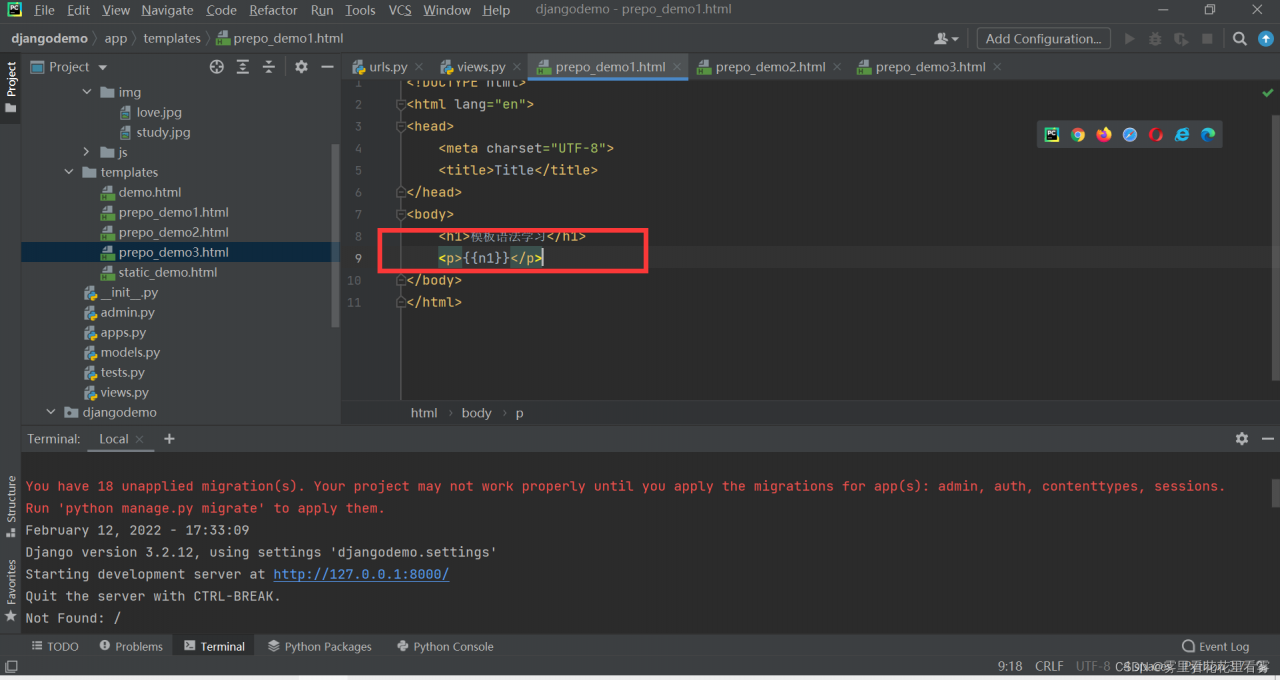
Task: Collapse all in Project tree
Action: 269,67
